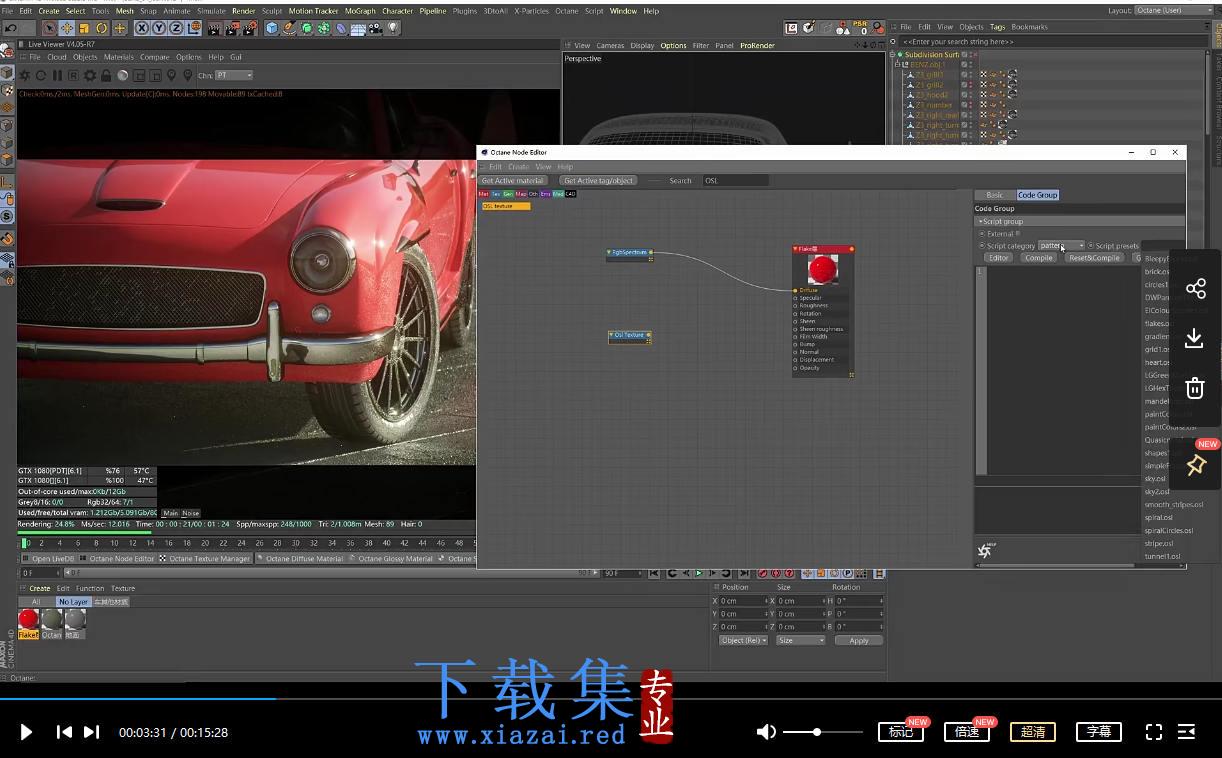Click the trash delete icon on overlay
1222x758 pixels.
pos(1195,388)
